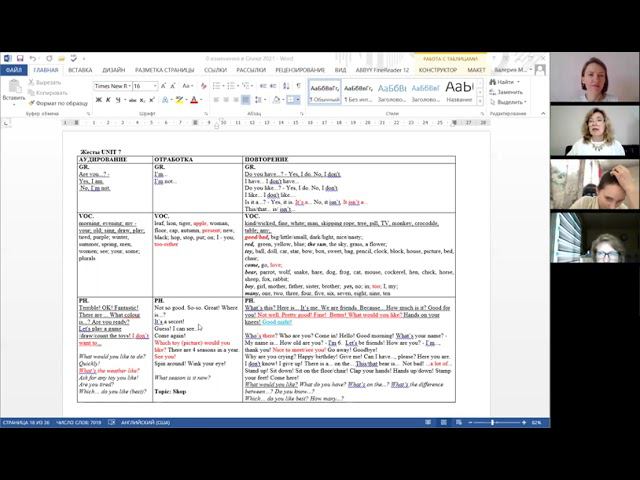Toggle Align Left paragraph alignment
The height and width of the screenshot is (480, 640).
[216, 100]
